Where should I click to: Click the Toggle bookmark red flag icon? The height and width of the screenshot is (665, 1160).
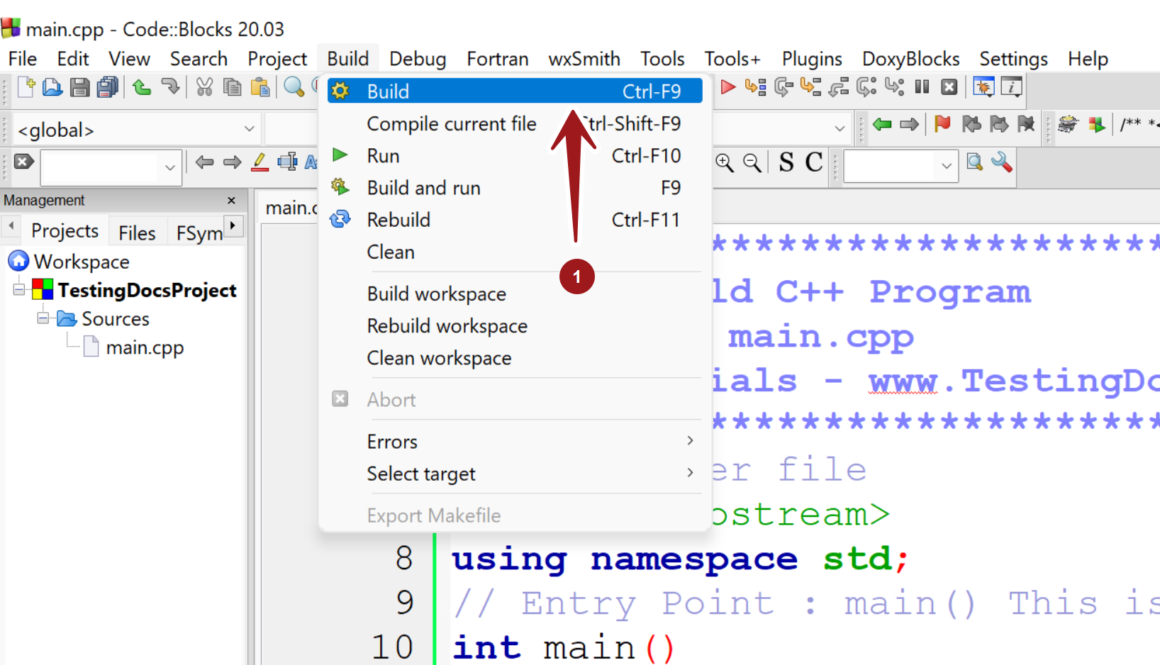(942, 125)
